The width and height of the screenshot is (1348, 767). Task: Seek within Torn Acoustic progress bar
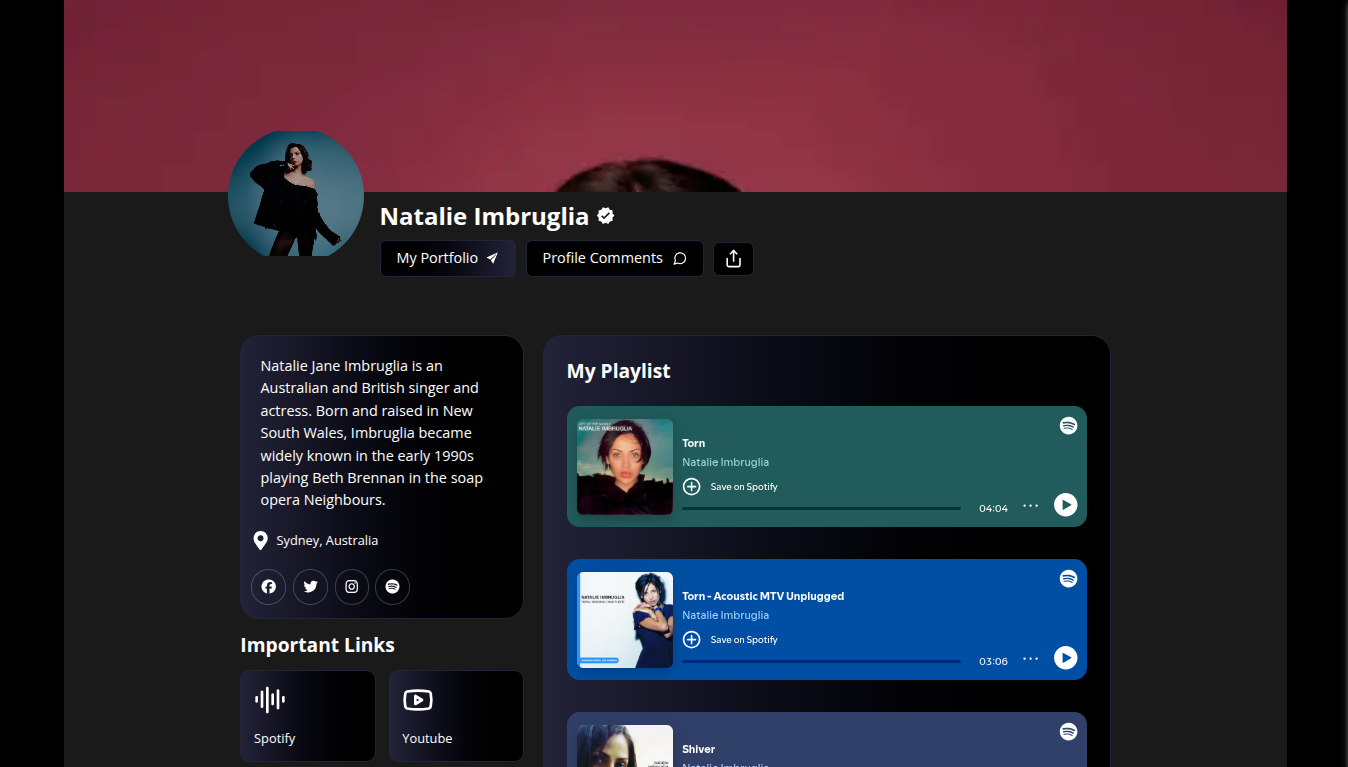(x=821, y=661)
